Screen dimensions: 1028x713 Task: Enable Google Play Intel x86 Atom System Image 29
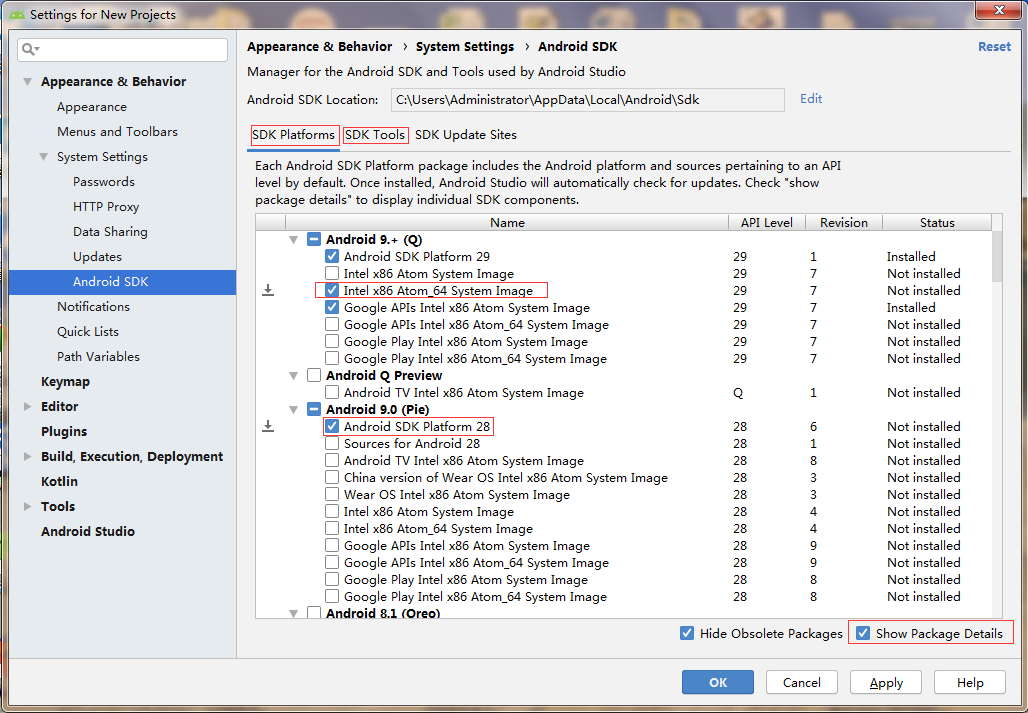coord(332,341)
